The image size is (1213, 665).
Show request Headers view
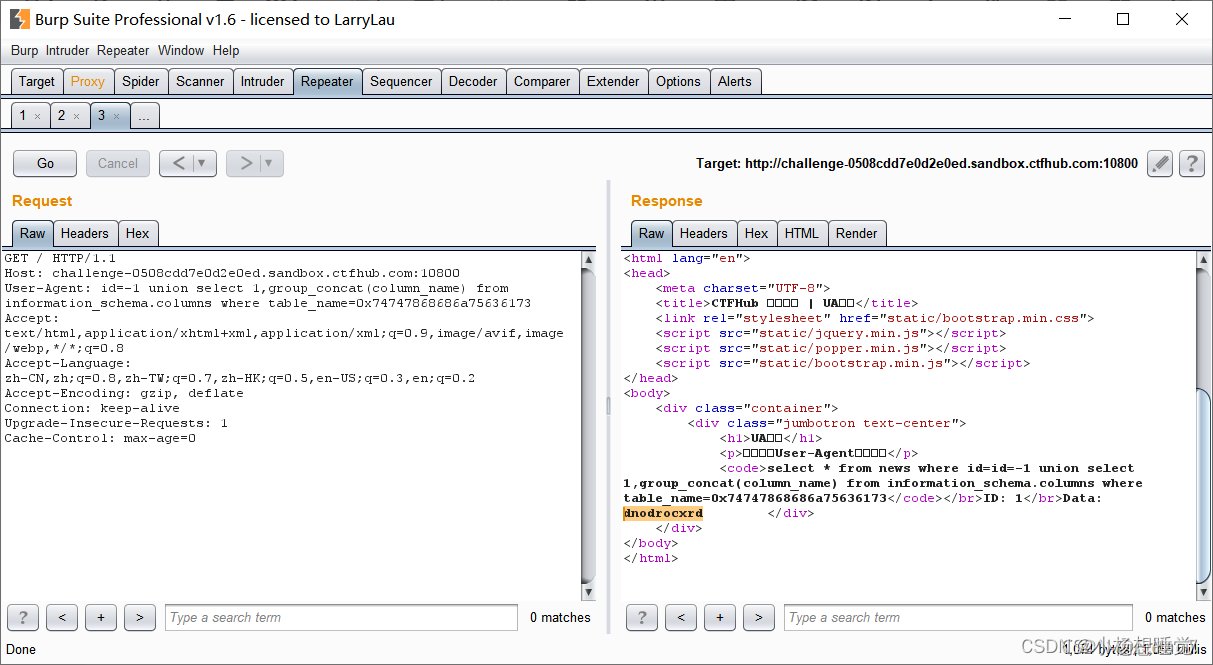(x=85, y=233)
